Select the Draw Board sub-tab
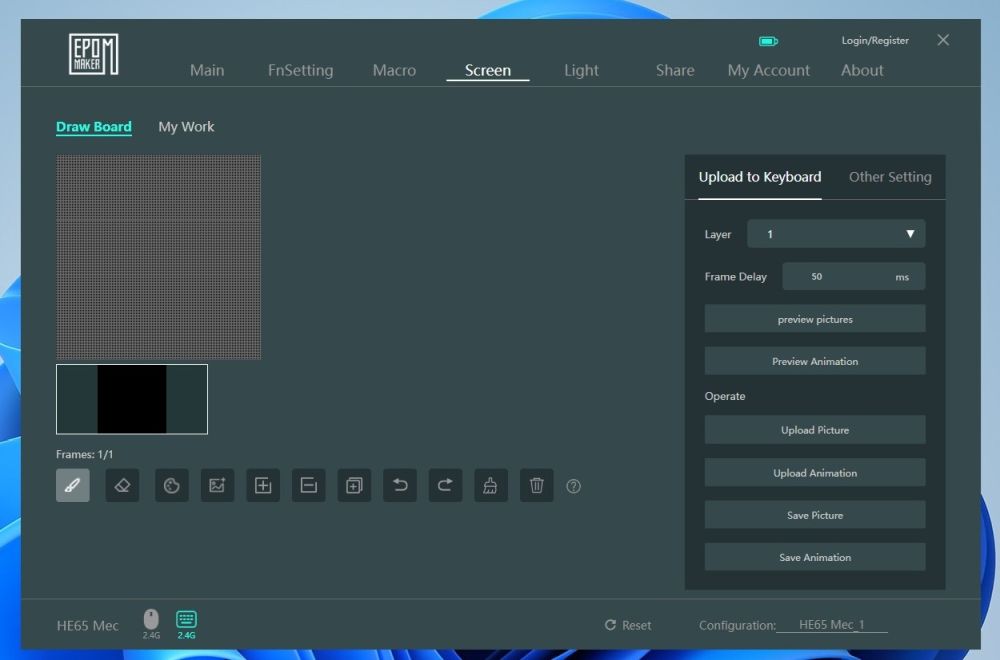This screenshot has height=660, width=1000. click(94, 126)
